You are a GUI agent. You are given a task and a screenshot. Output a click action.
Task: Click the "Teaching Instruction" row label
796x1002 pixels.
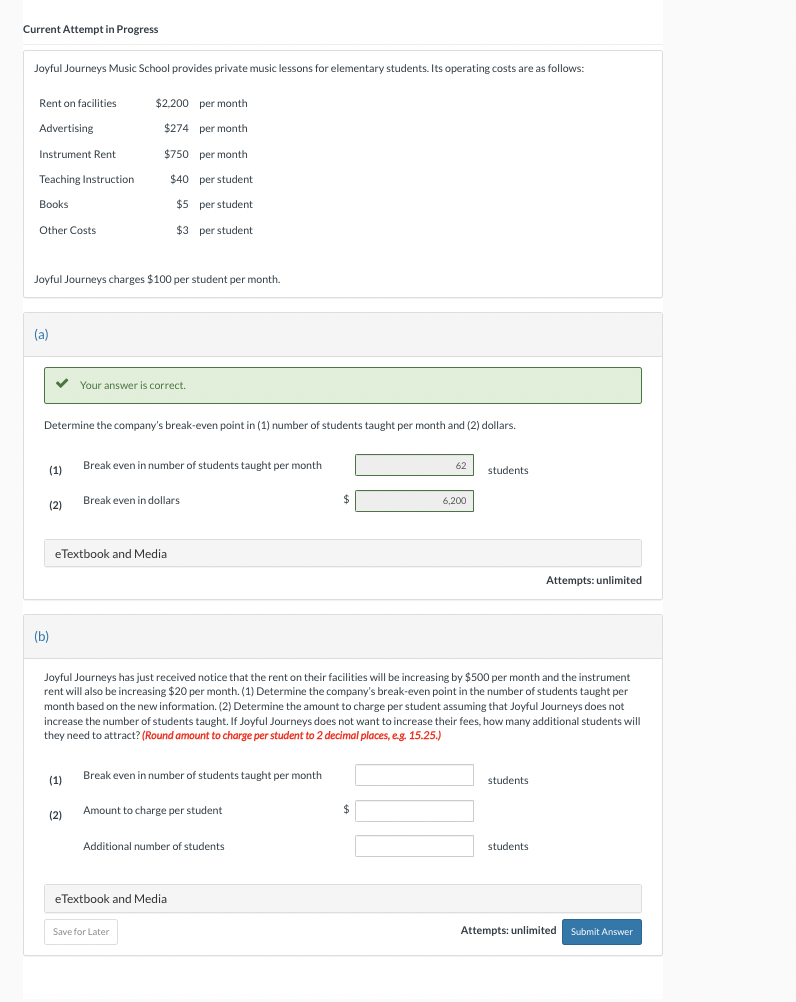pyautogui.click(x=87, y=180)
